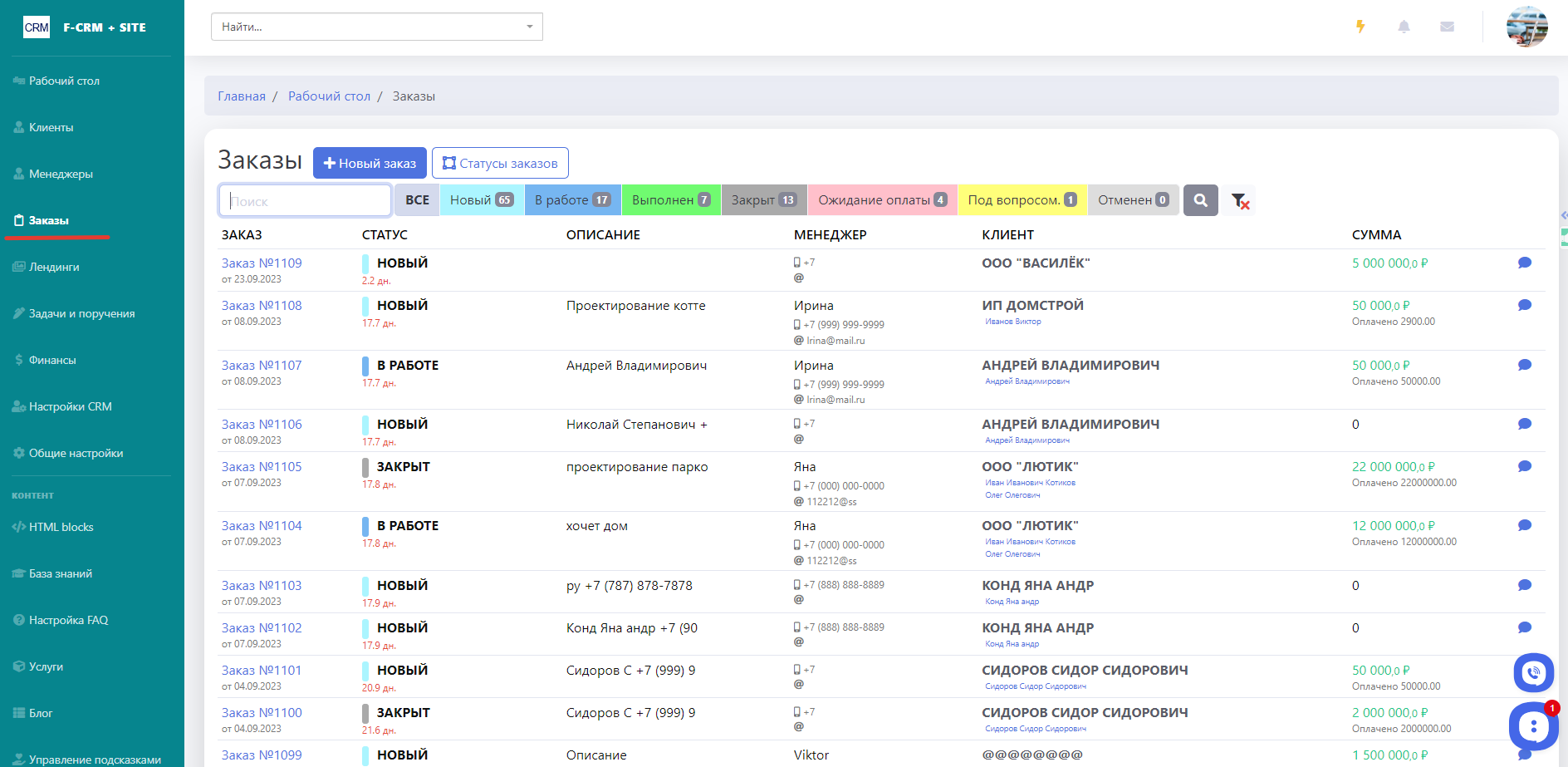The image size is (1568, 767).
Task: Open comment bubble for order №1105
Action: pos(1524,466)
